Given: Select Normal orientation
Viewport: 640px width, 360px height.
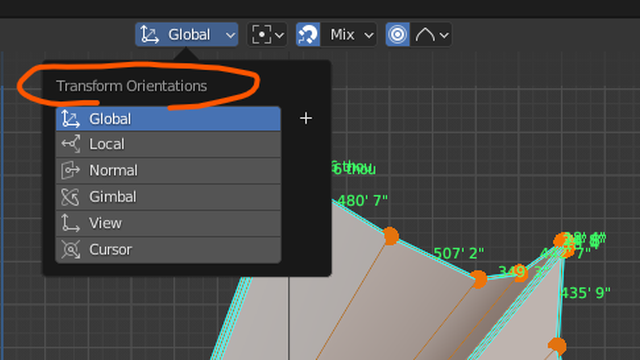Looking at the screenshot, I should 168,170.
